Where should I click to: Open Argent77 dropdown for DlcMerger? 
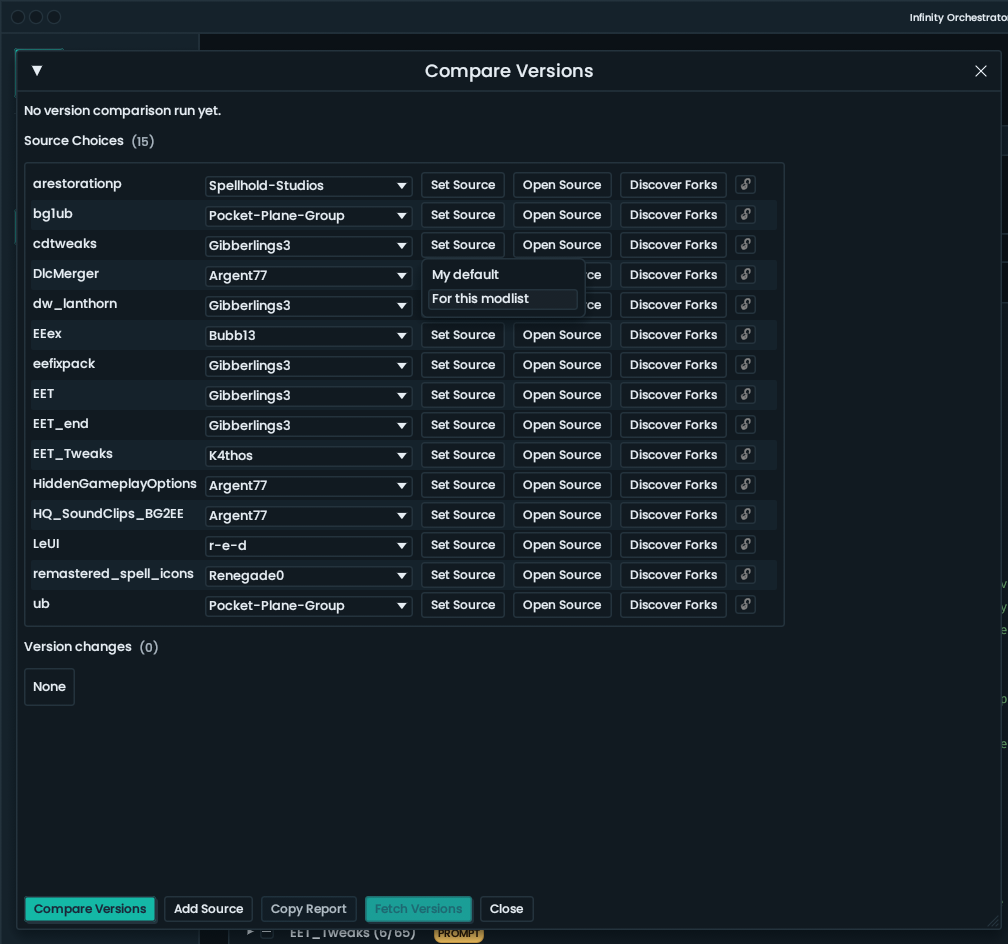(x=309, y=276)
